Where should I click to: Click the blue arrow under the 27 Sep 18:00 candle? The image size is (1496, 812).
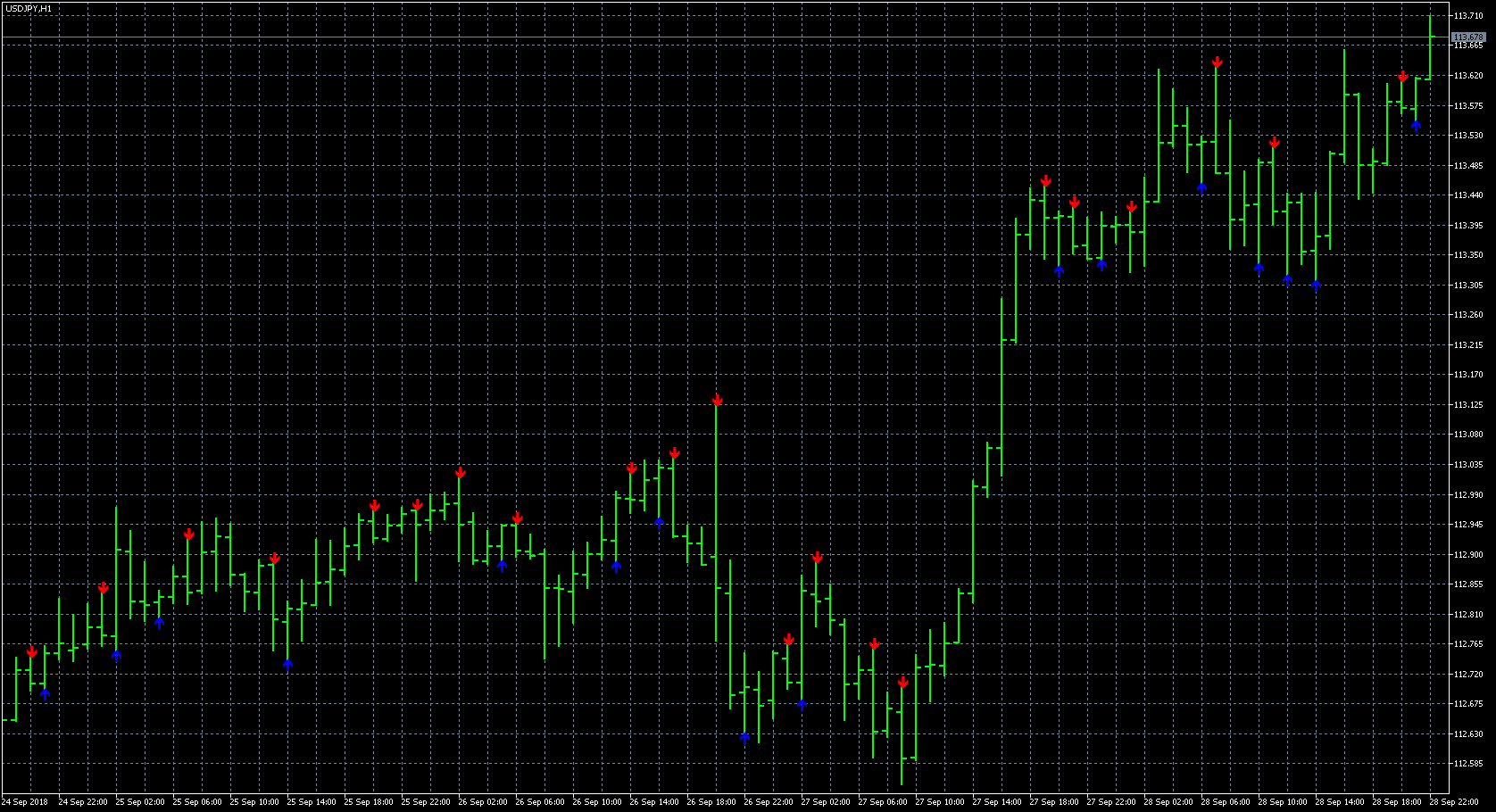1060,272
